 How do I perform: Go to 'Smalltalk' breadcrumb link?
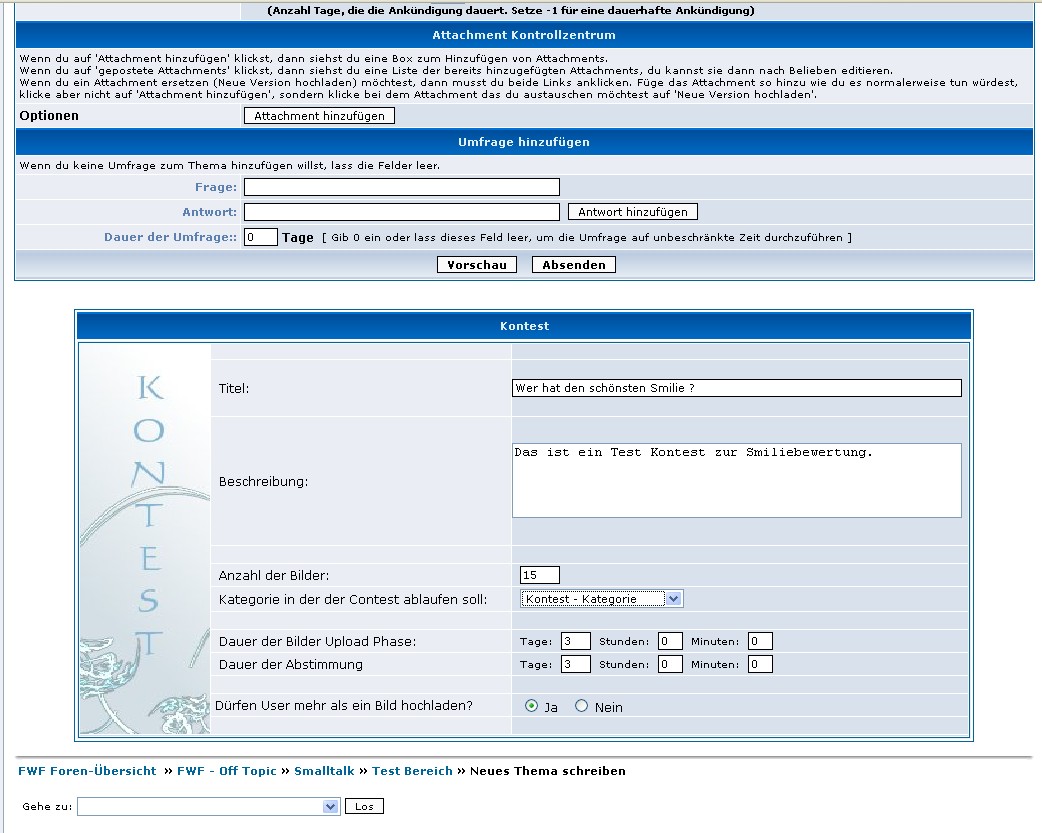[x=323, y=771]
